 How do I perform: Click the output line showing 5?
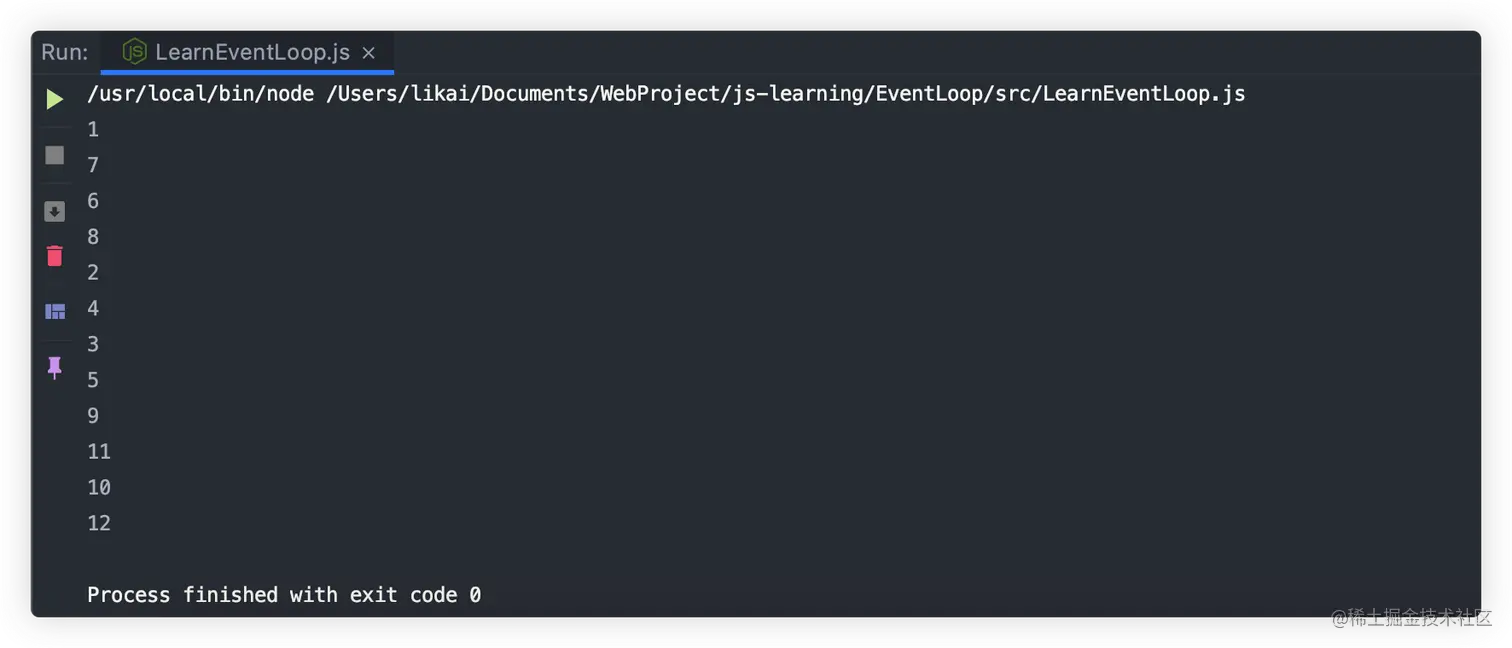click(x=93, y=380)
